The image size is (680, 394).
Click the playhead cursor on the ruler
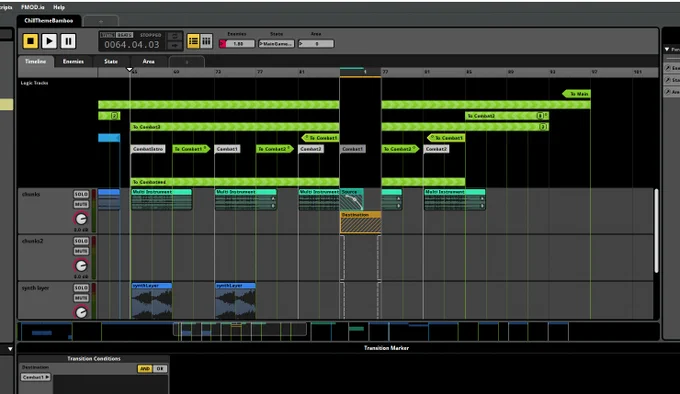click(129, 69)
